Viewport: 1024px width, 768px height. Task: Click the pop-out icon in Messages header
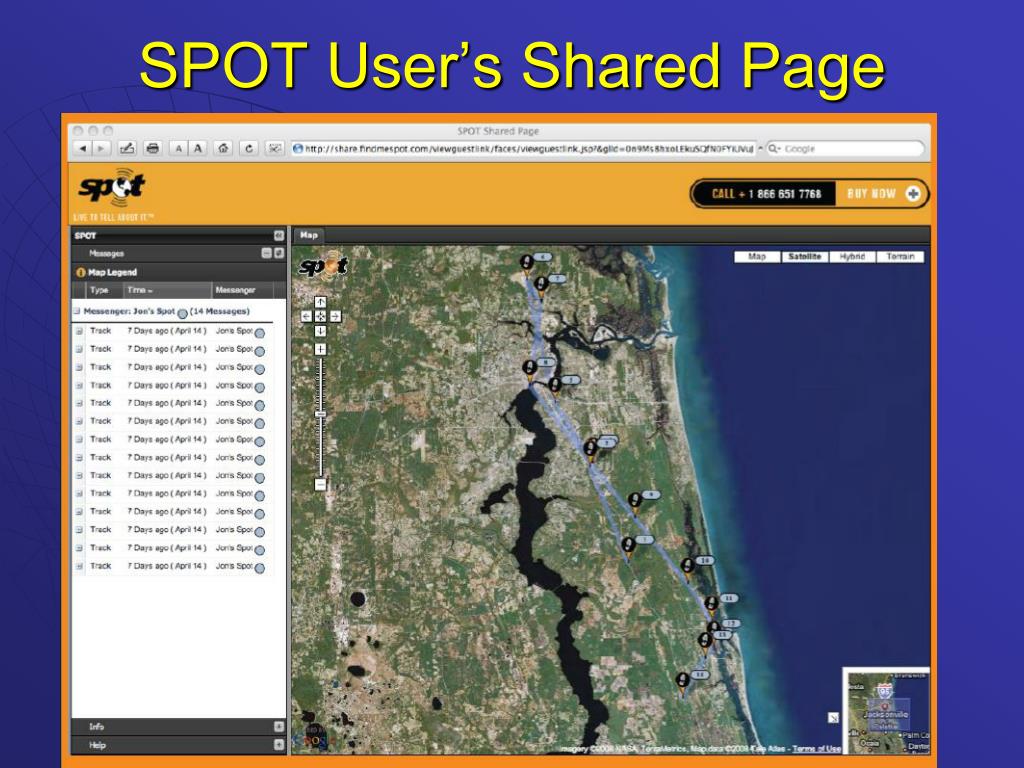(x=279, y=253)
